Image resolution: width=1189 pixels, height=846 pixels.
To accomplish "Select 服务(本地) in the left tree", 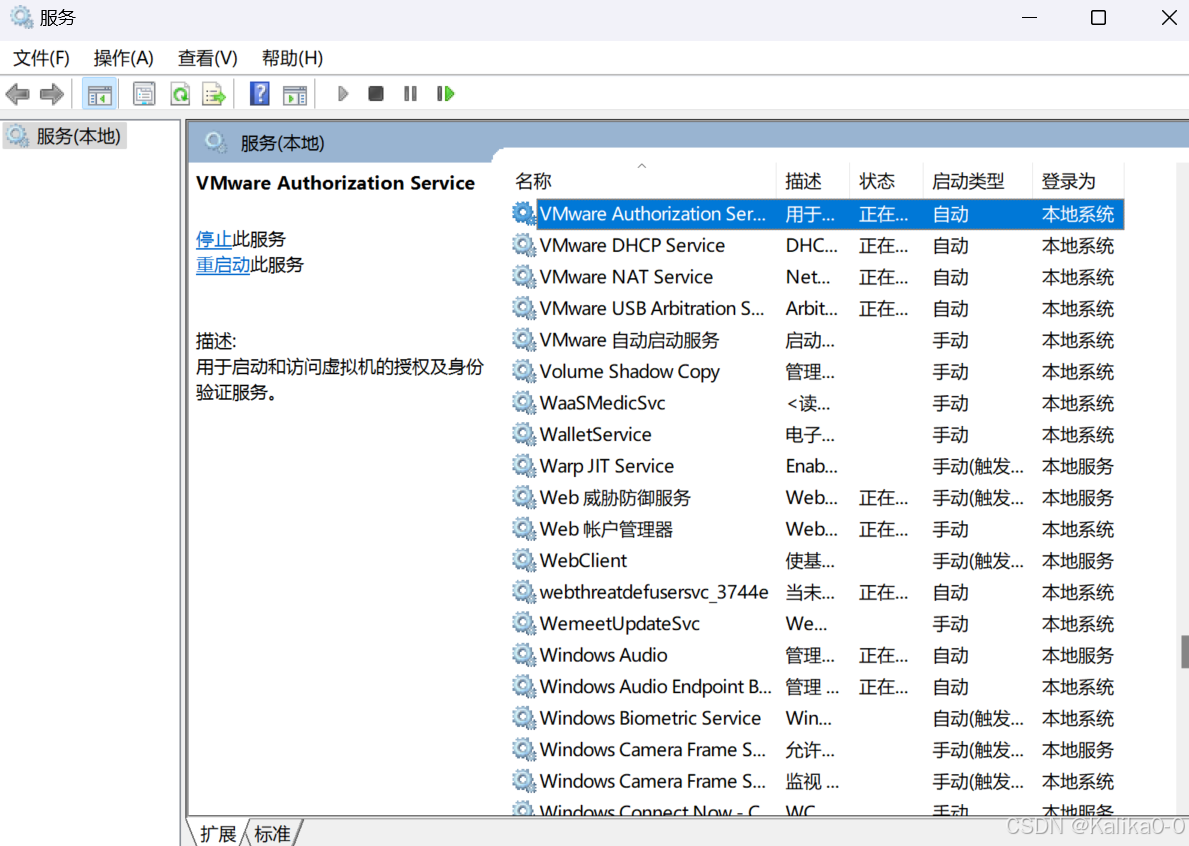I will click(66, 136).
